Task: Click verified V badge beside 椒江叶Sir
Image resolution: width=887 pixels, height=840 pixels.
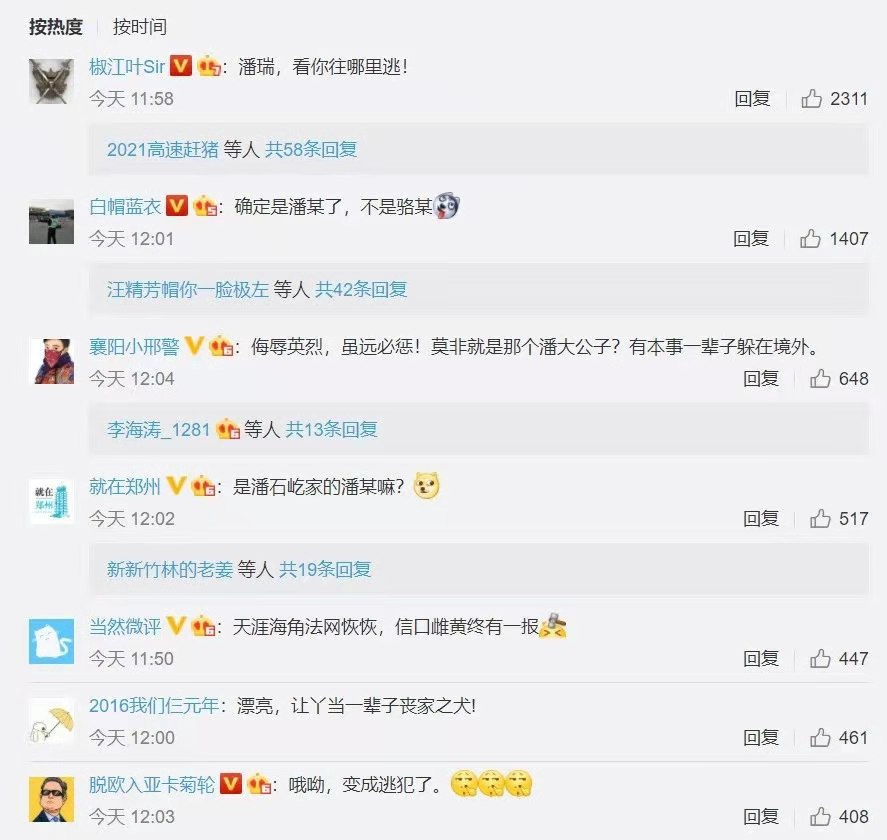Action: pos(181,66)
